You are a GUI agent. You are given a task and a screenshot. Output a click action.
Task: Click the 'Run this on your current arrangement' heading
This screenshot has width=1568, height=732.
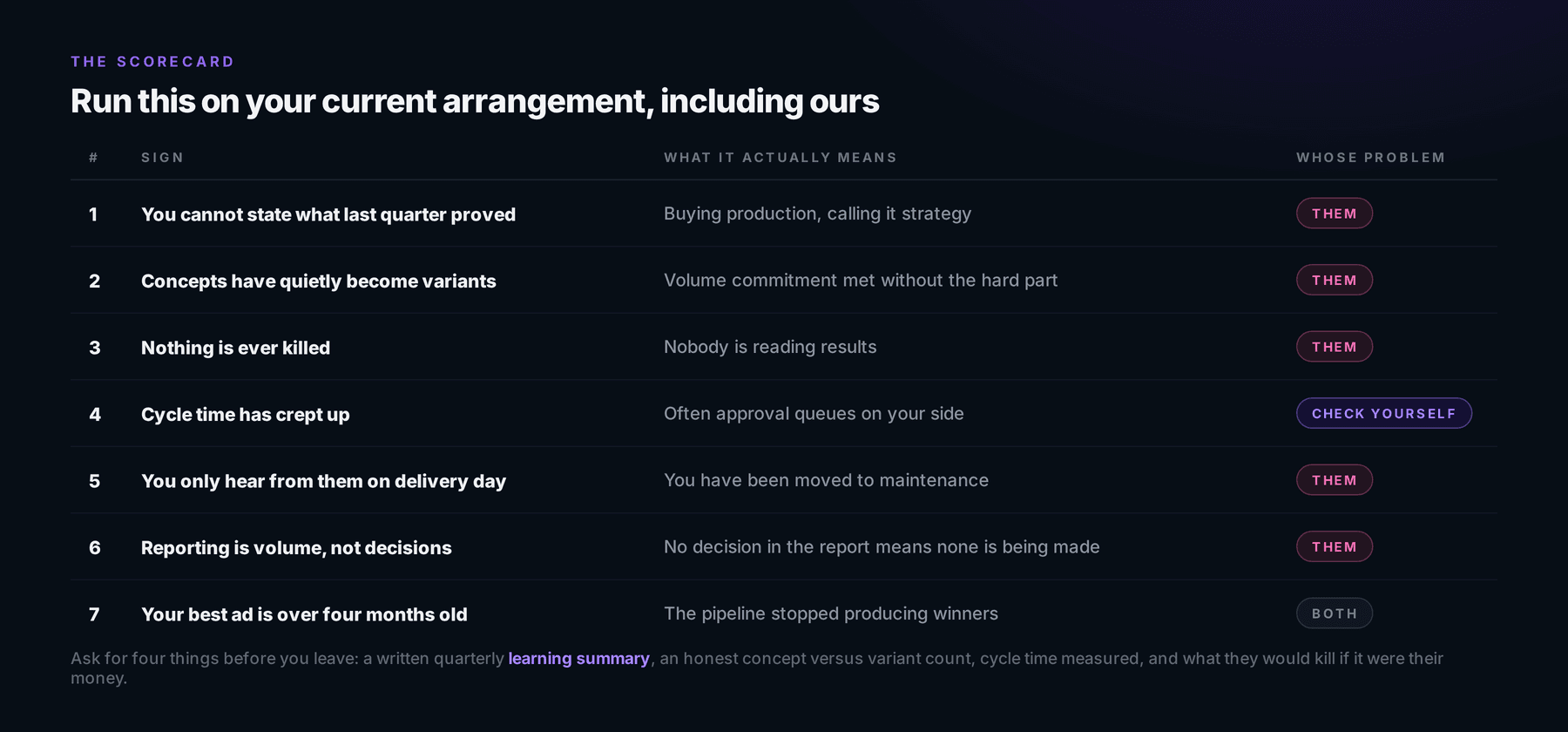[x=475, y=101]
